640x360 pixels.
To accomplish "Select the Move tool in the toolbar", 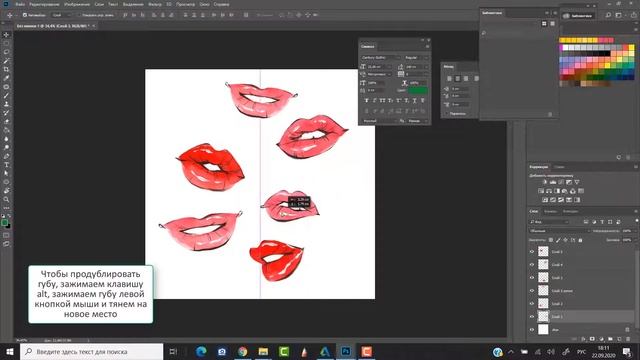I will pos(6,35).
